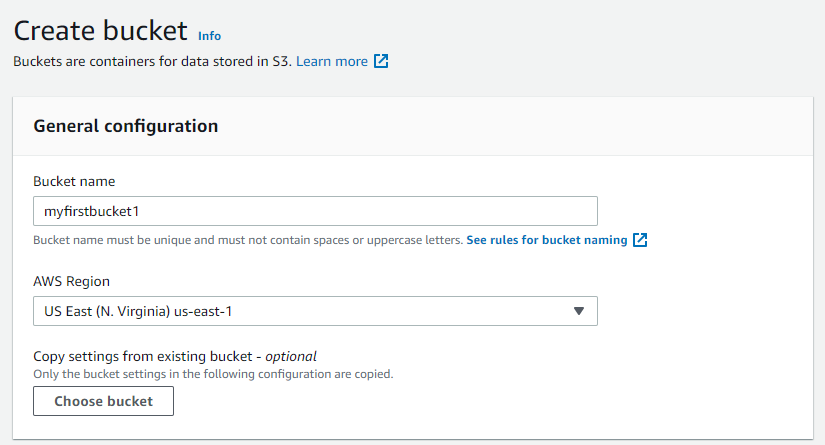Click external link icon after bucket naming rules
The height and width of the screenshot is (445, 825).
640,240
